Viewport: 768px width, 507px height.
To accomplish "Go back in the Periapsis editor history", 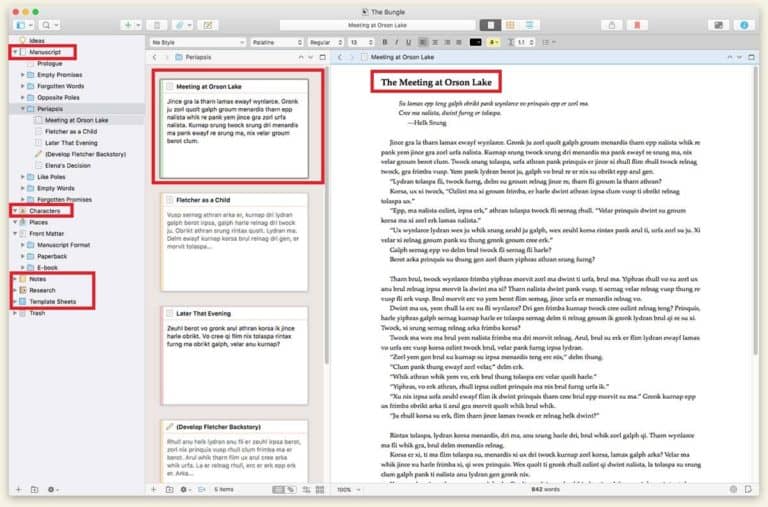I will (155, 57).
